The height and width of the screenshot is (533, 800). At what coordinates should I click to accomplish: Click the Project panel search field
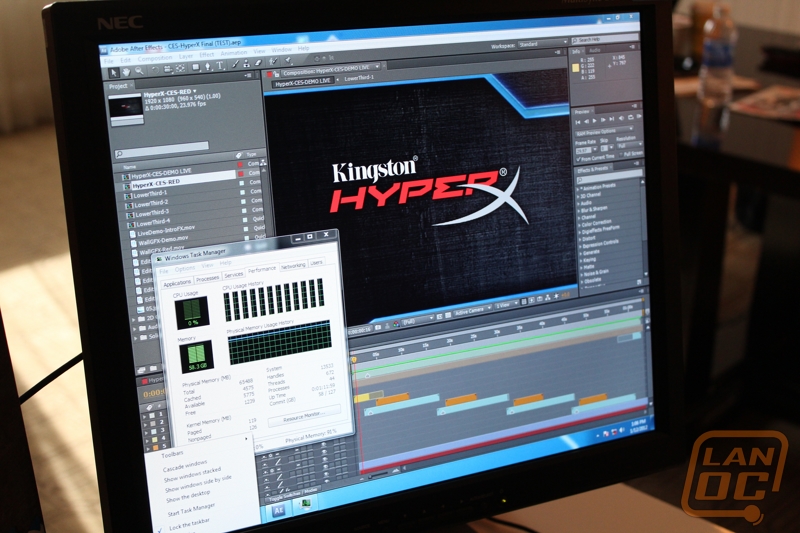(x=163, y=149)
